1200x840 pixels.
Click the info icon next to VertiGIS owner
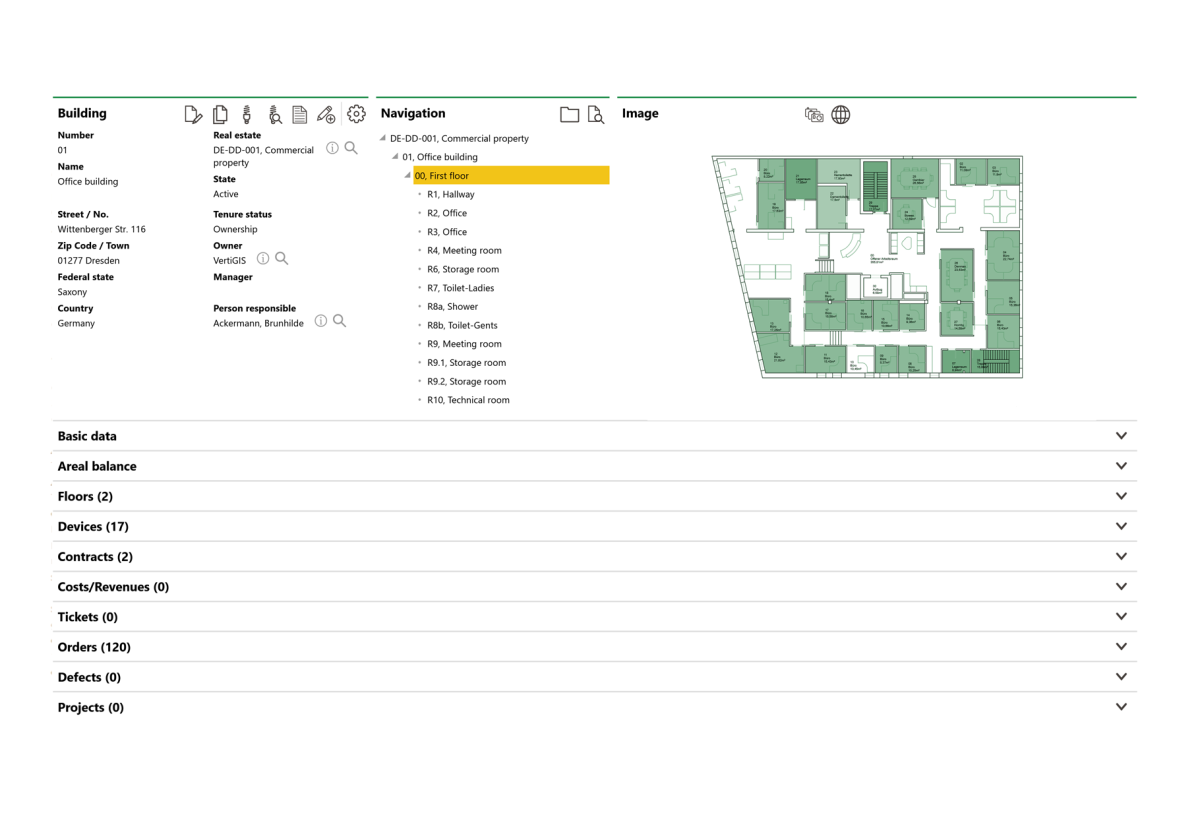[262, 259]
